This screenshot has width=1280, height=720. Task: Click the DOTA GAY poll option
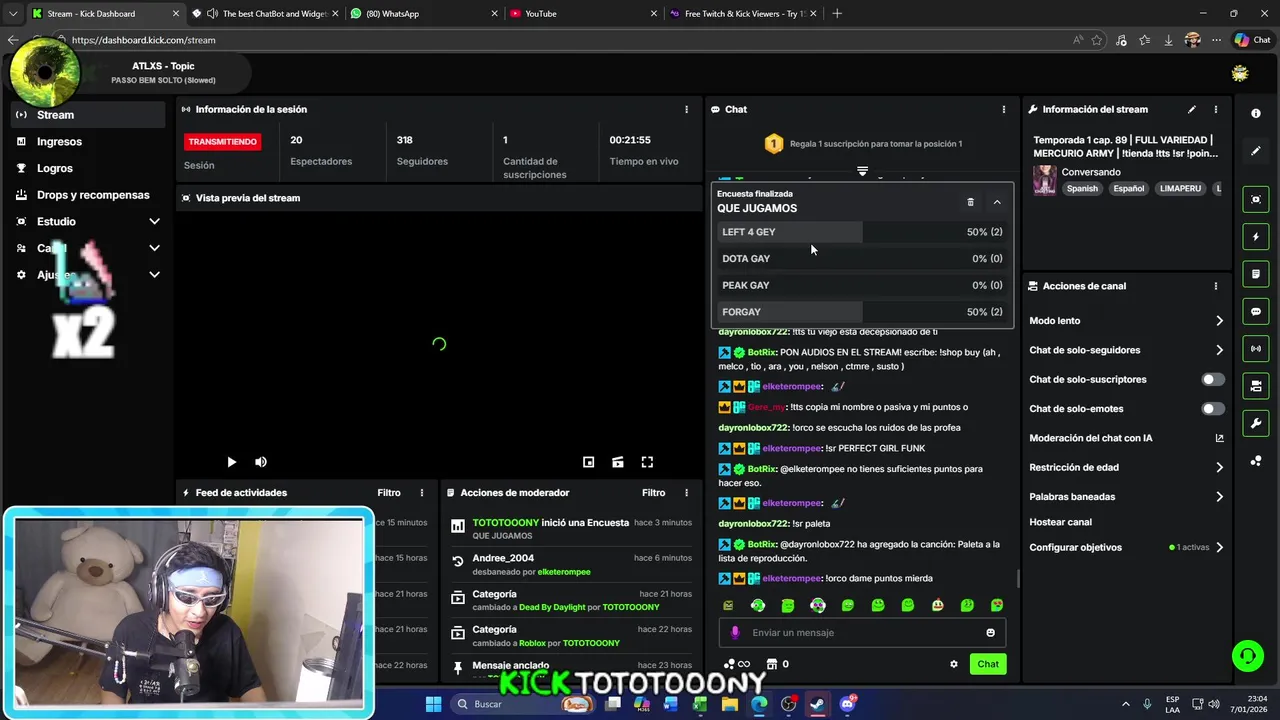[862, 259]
